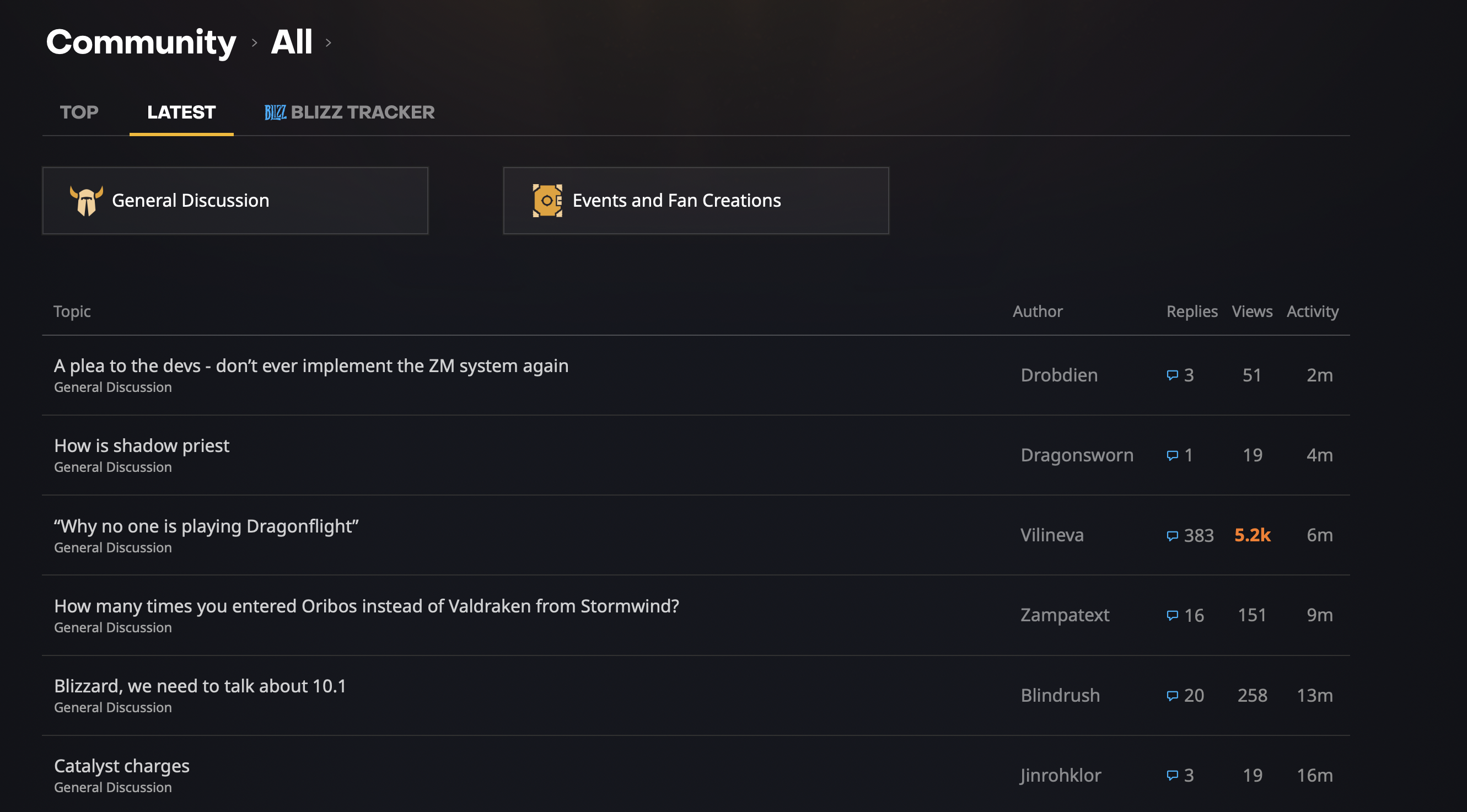Switch to the Top tab
1467x812 pixels.
tap(79, 112)
